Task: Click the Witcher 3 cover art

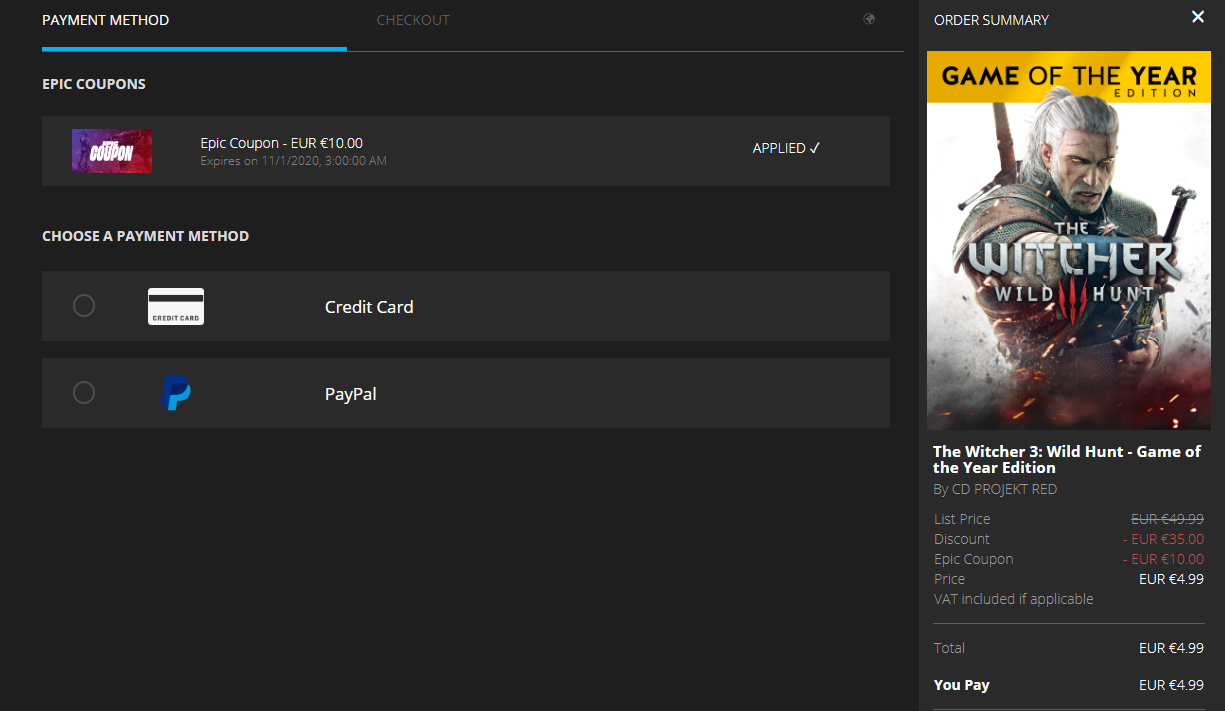Action: 1069,240
